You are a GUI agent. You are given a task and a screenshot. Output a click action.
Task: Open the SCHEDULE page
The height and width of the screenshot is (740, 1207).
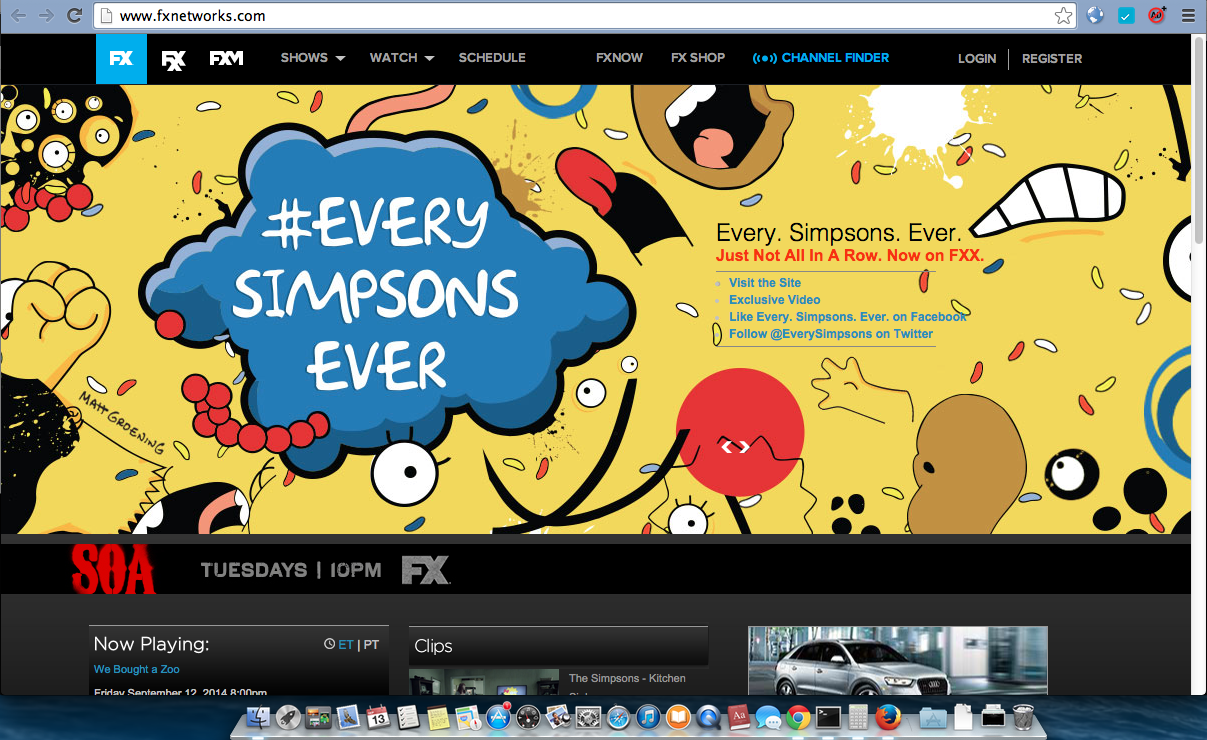point(492,58)
